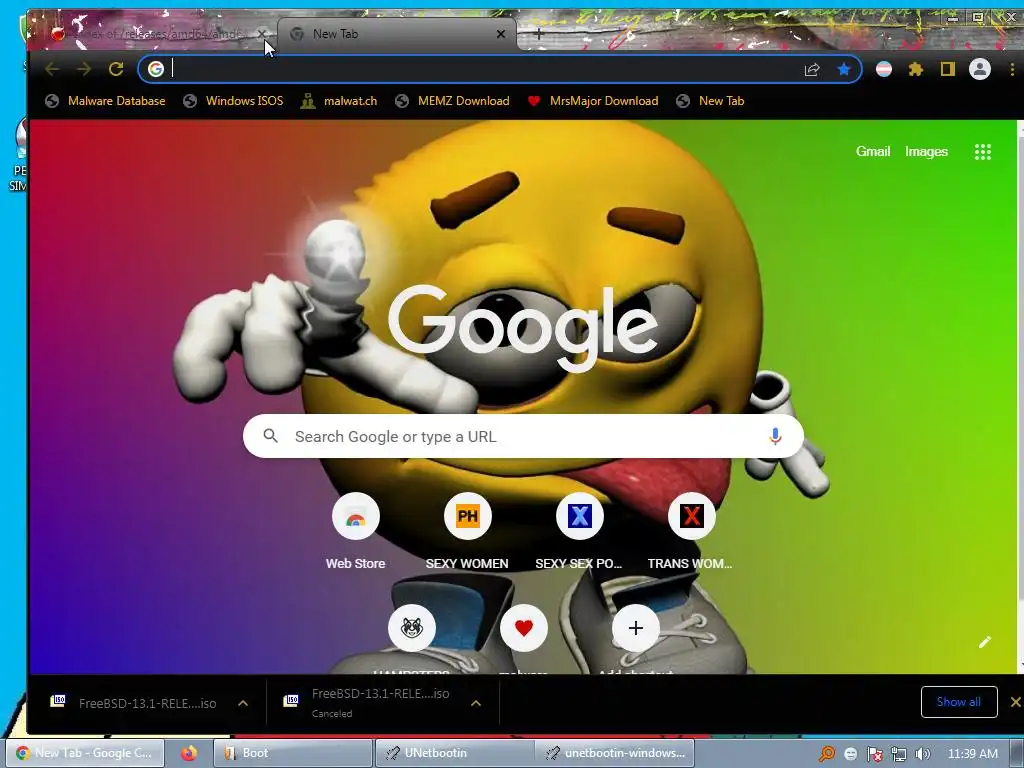
Task: Click the Images link
Action: (x=926, y=152)
